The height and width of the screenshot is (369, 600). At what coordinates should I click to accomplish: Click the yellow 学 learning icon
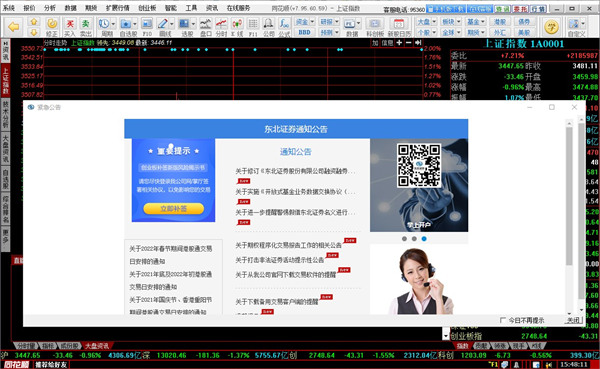pyautogui.click(x=551, y=27)
